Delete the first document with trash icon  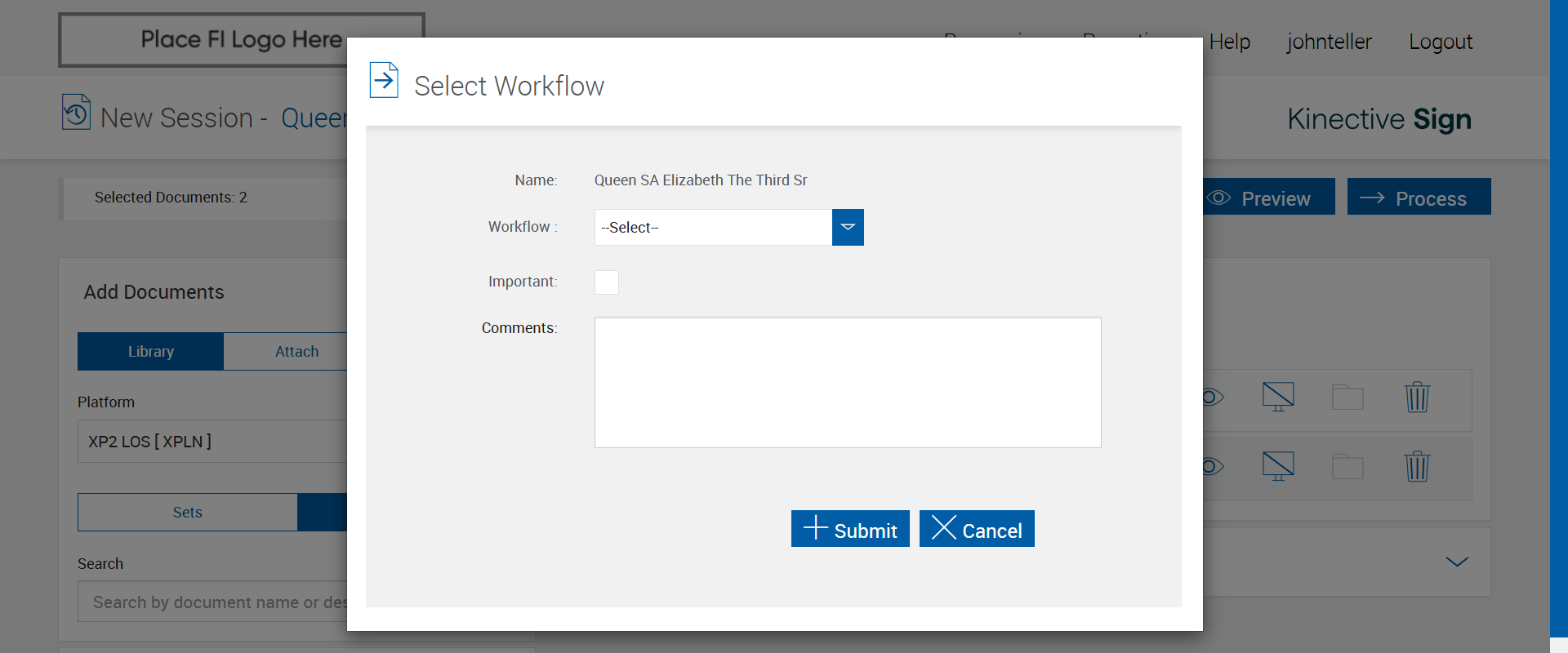(1417, 398)
